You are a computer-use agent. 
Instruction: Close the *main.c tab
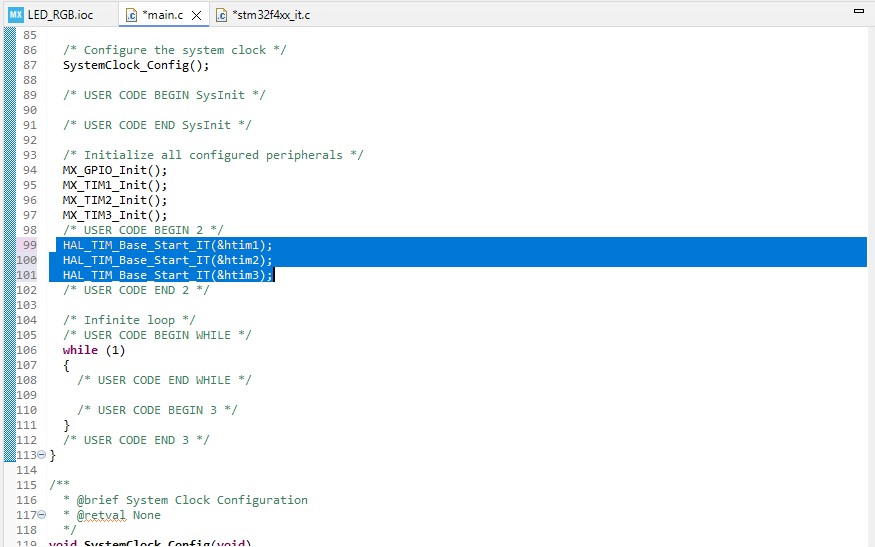click(x=196, y=16)
